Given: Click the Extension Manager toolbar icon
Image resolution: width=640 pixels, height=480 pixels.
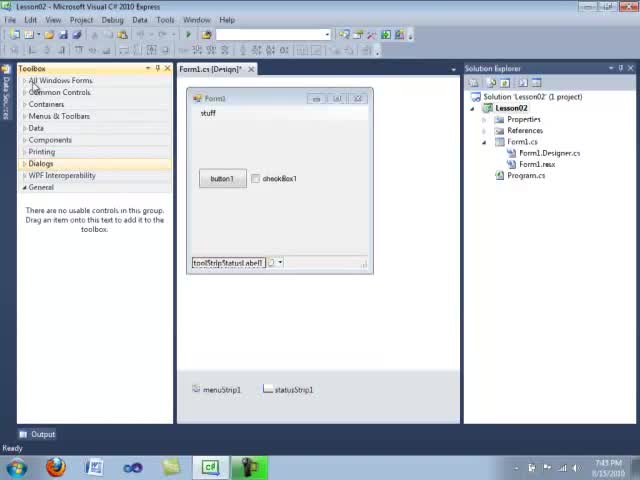Looking at the screenshot, I should [x=400, y=35].
